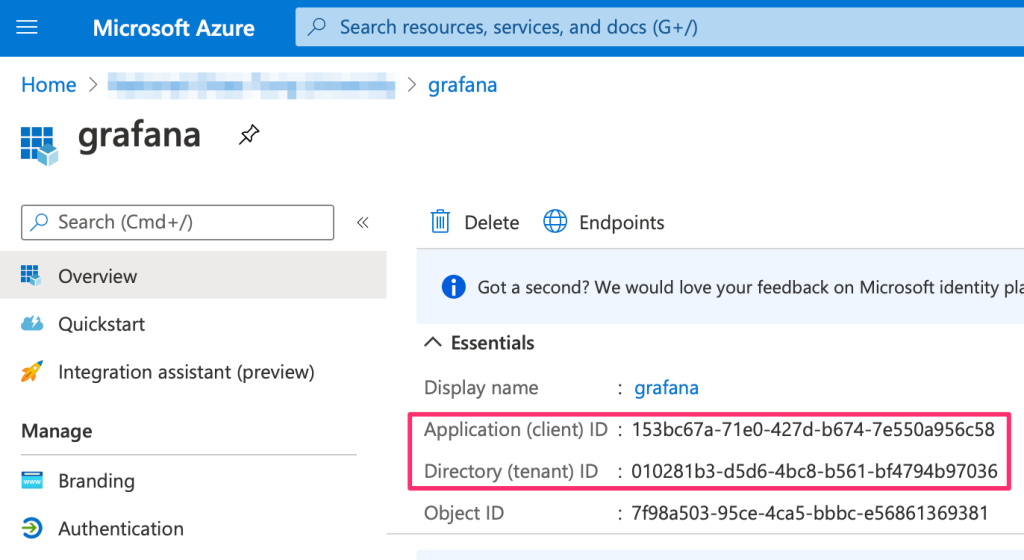
Task: Click the Quickstart cloud icon
Action: (32, 323)
